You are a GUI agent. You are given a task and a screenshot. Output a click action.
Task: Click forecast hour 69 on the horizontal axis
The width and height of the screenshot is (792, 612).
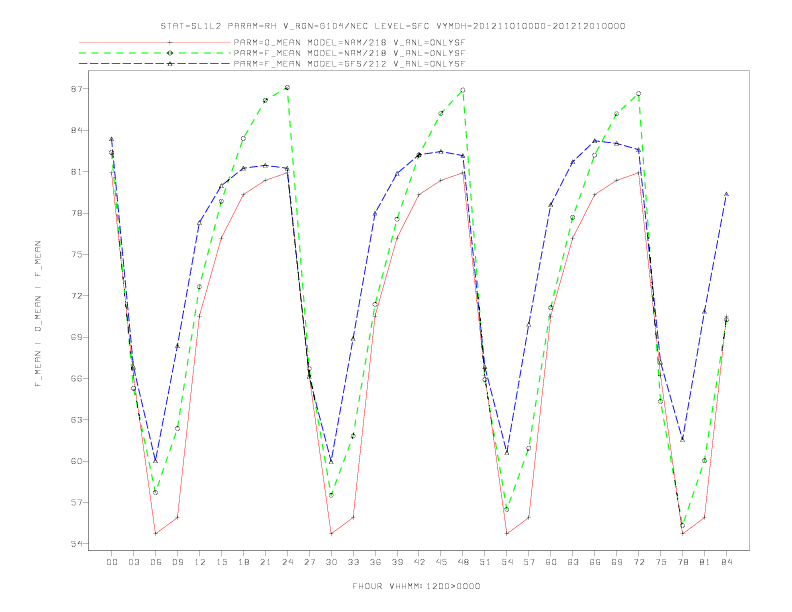click(617, 562)
